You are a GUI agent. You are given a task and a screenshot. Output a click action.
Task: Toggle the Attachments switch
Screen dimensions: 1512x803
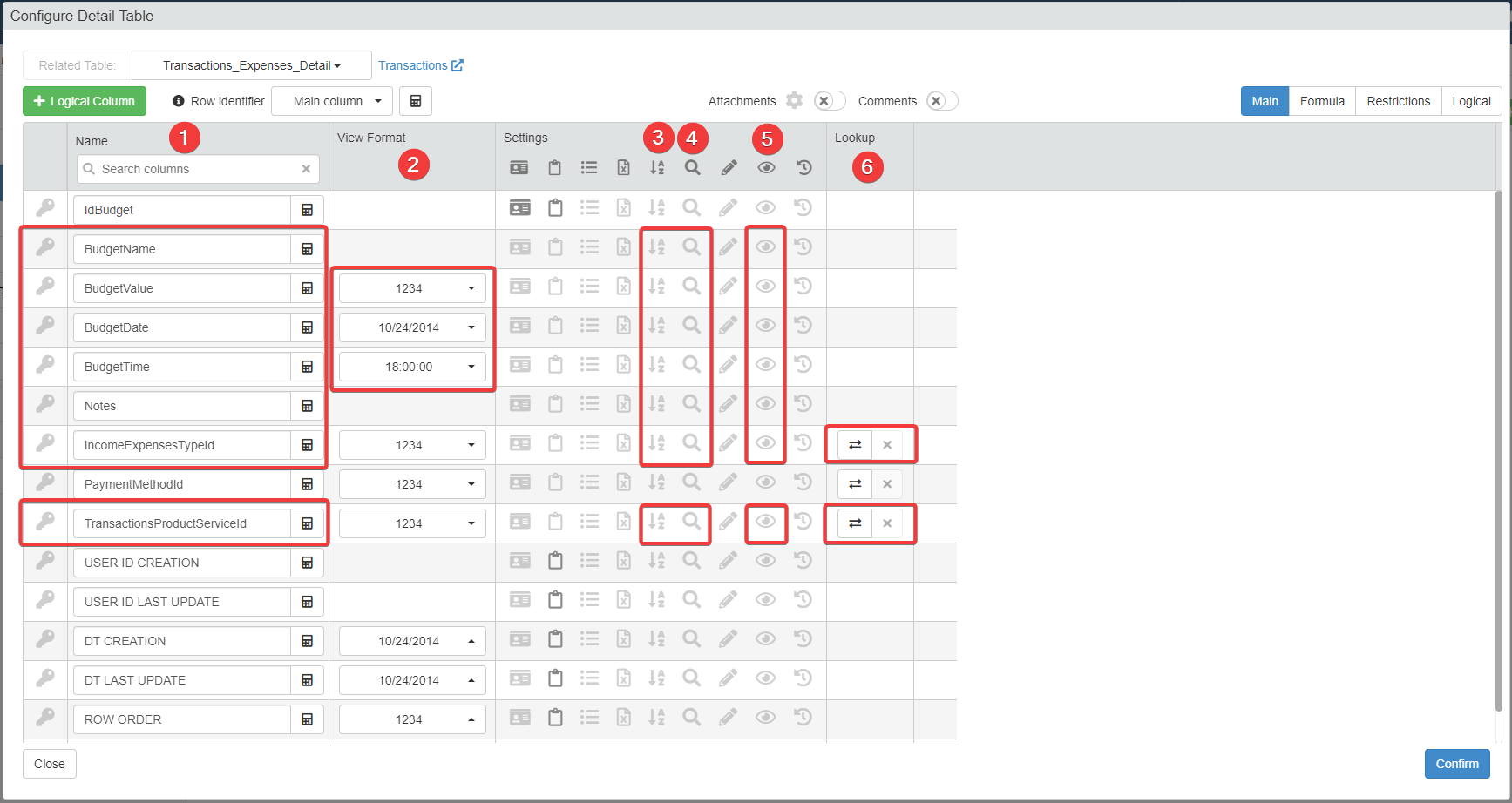[830, 101]
